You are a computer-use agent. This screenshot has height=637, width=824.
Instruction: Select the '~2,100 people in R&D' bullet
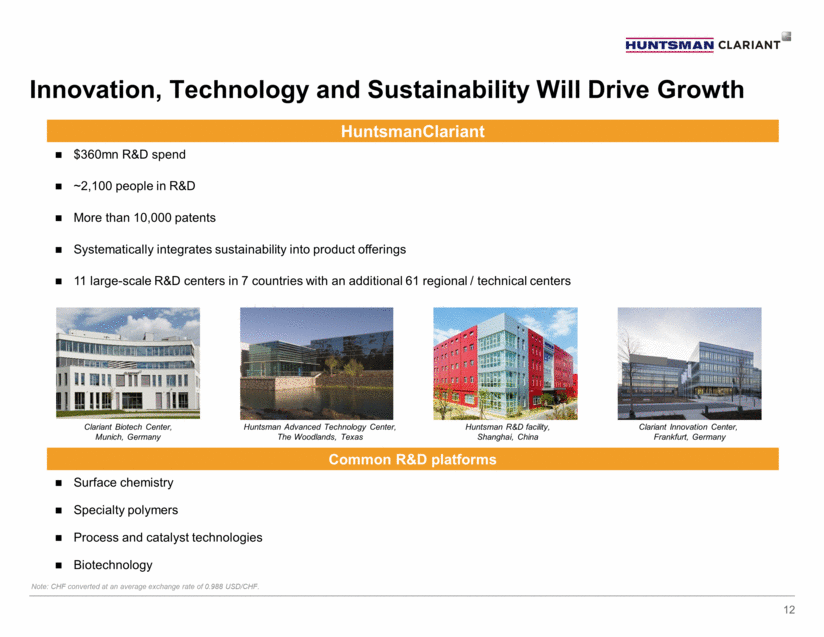point(134,186)
